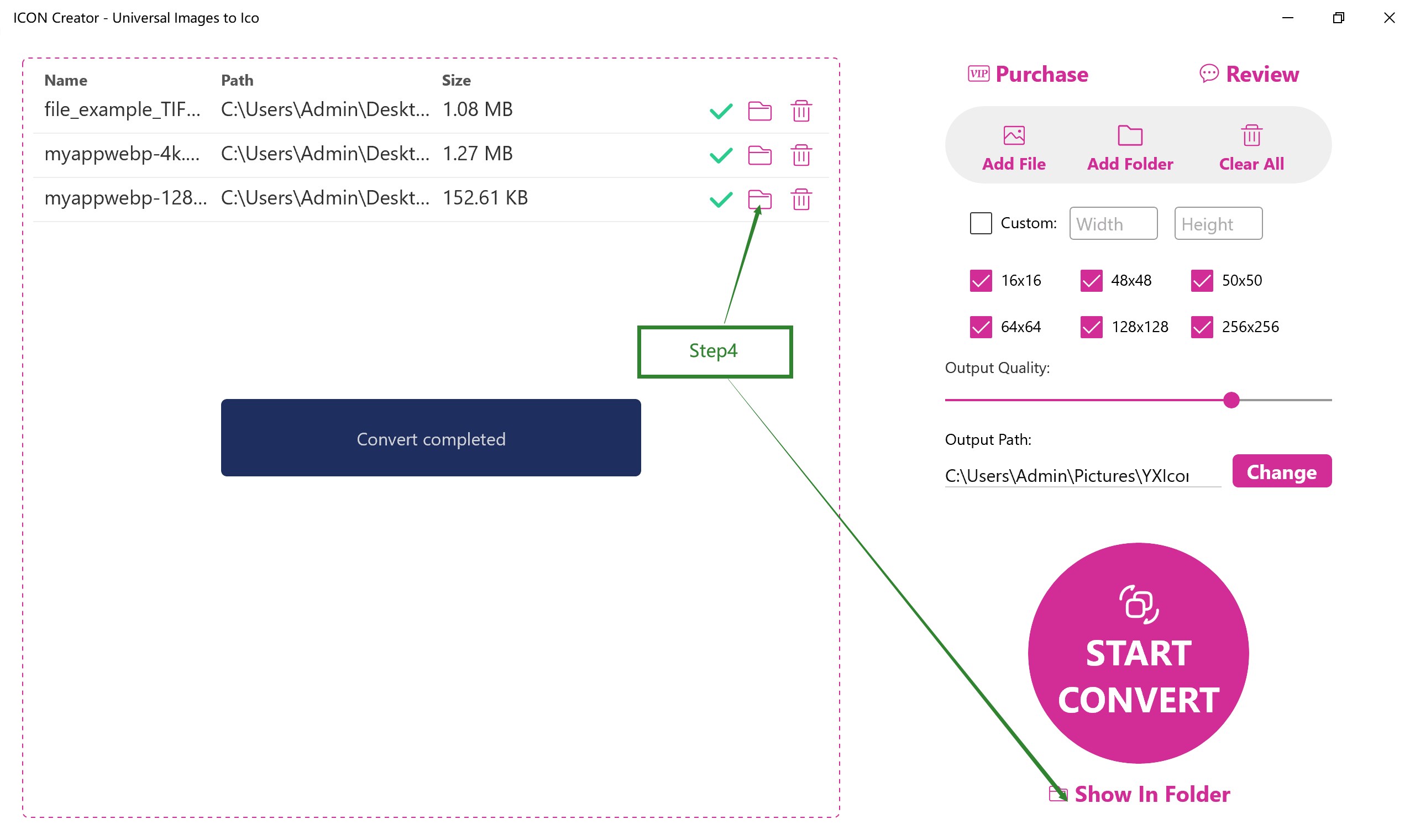Screen dimensions: 1415x840
Task: Enable the Custom size checkbox
Action: [x=981, y=223]
